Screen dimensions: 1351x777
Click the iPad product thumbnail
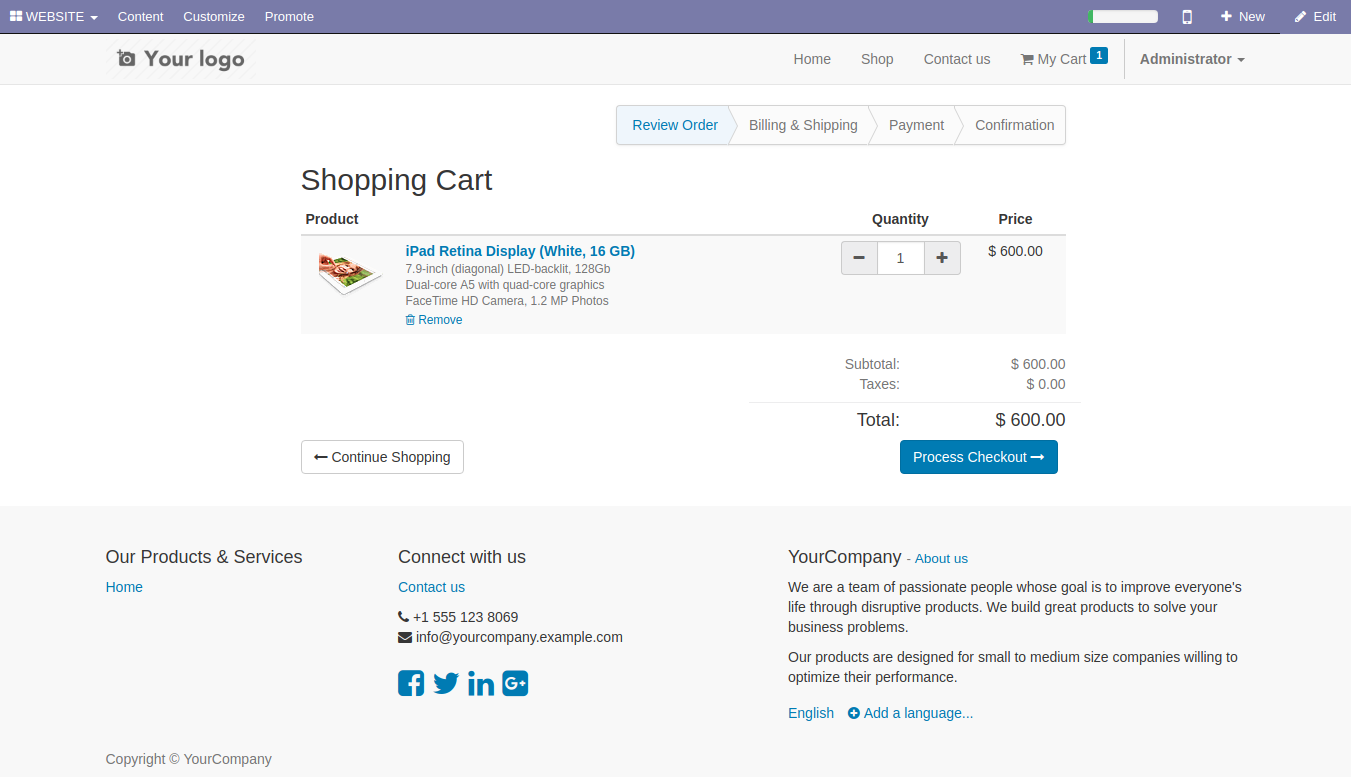pyautogui.click(x=350, y=273)
